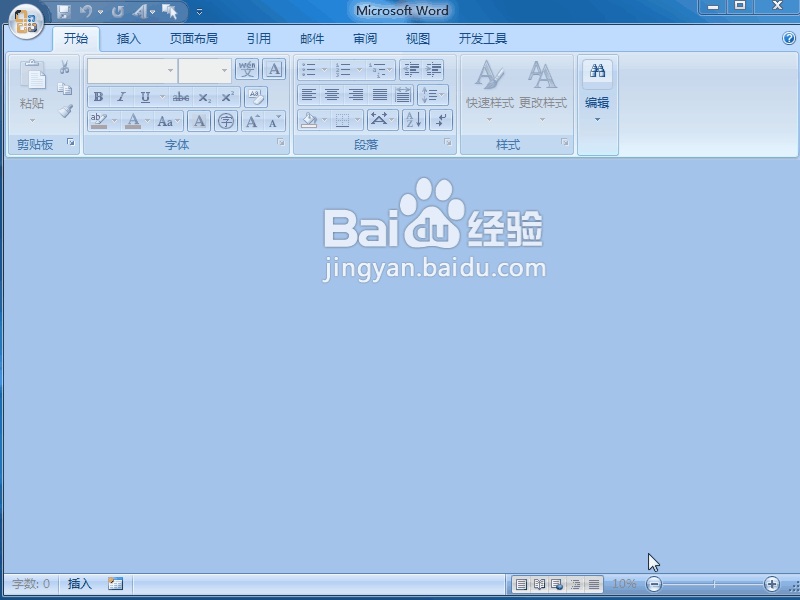Copy selection with the copy icon

click(65, 89)
